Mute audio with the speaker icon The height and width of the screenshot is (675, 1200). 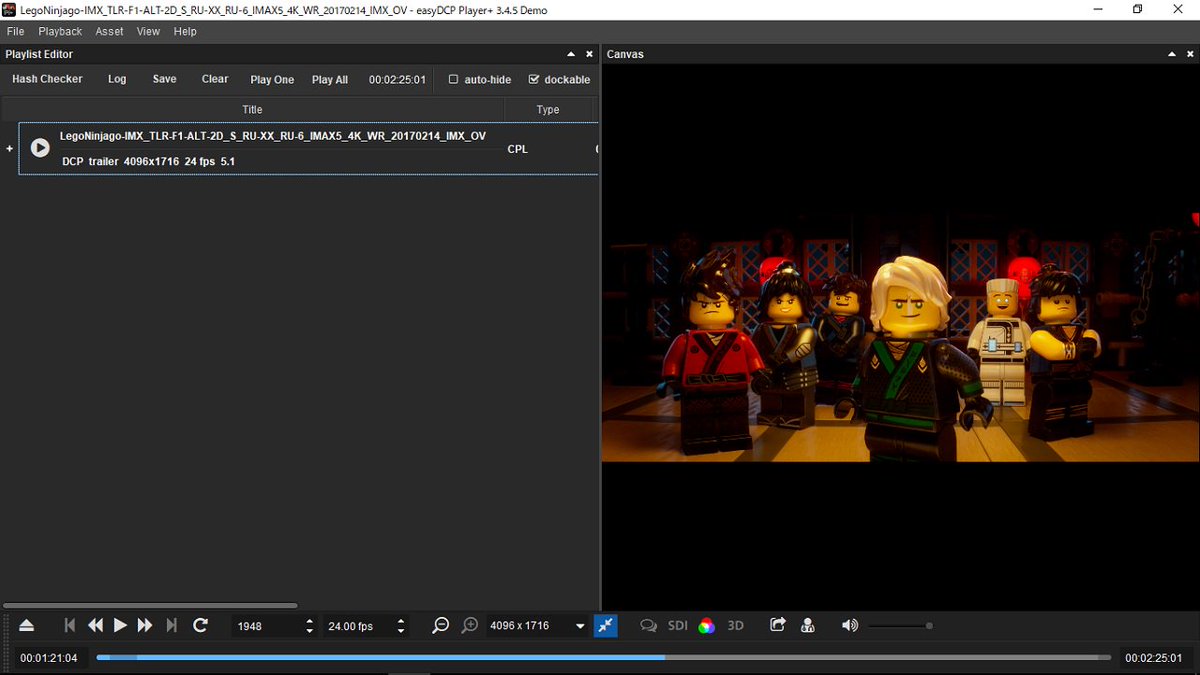coord(850,626)
